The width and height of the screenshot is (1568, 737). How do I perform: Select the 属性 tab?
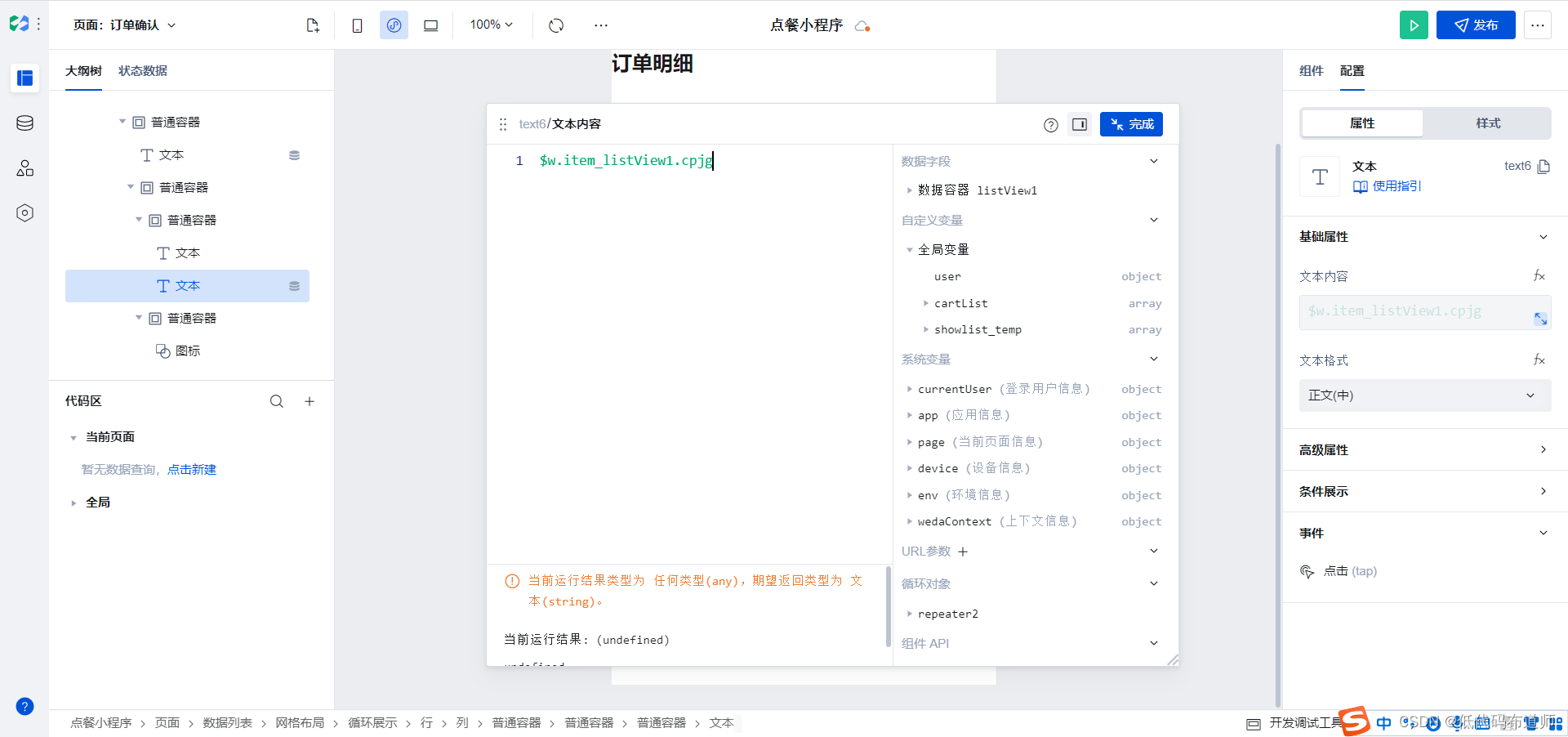pyautogui.click(x=1362, y=123)
